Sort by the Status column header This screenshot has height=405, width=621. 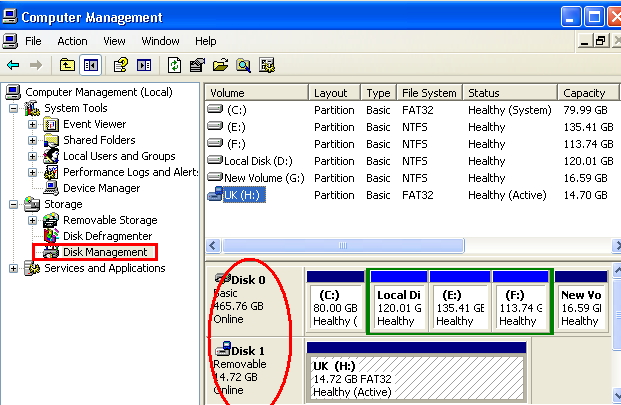[x=510, y=93]
